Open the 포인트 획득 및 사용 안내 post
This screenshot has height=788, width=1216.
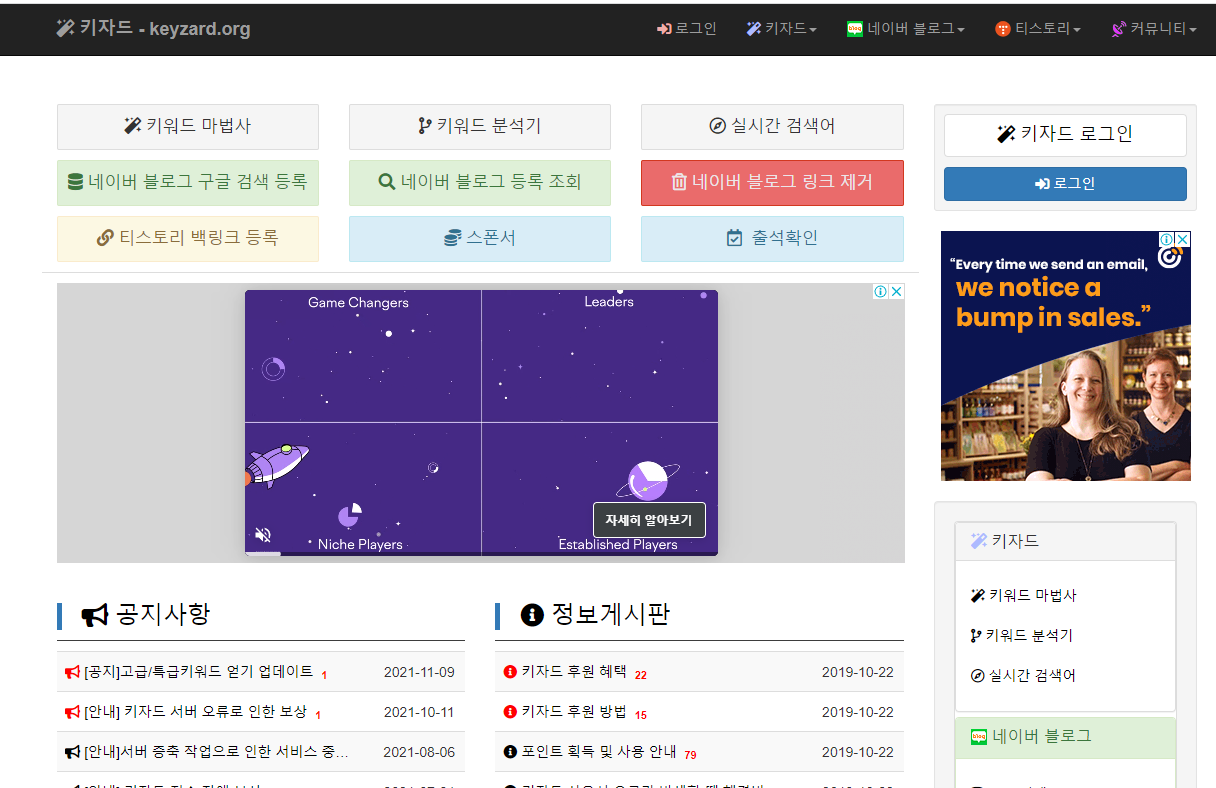tap(599, 752)
